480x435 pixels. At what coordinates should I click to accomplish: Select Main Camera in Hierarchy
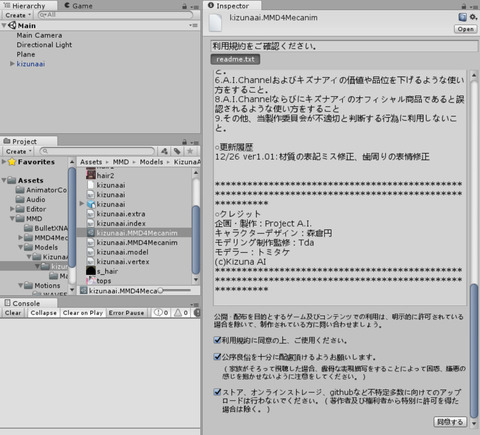click(39, 35)
